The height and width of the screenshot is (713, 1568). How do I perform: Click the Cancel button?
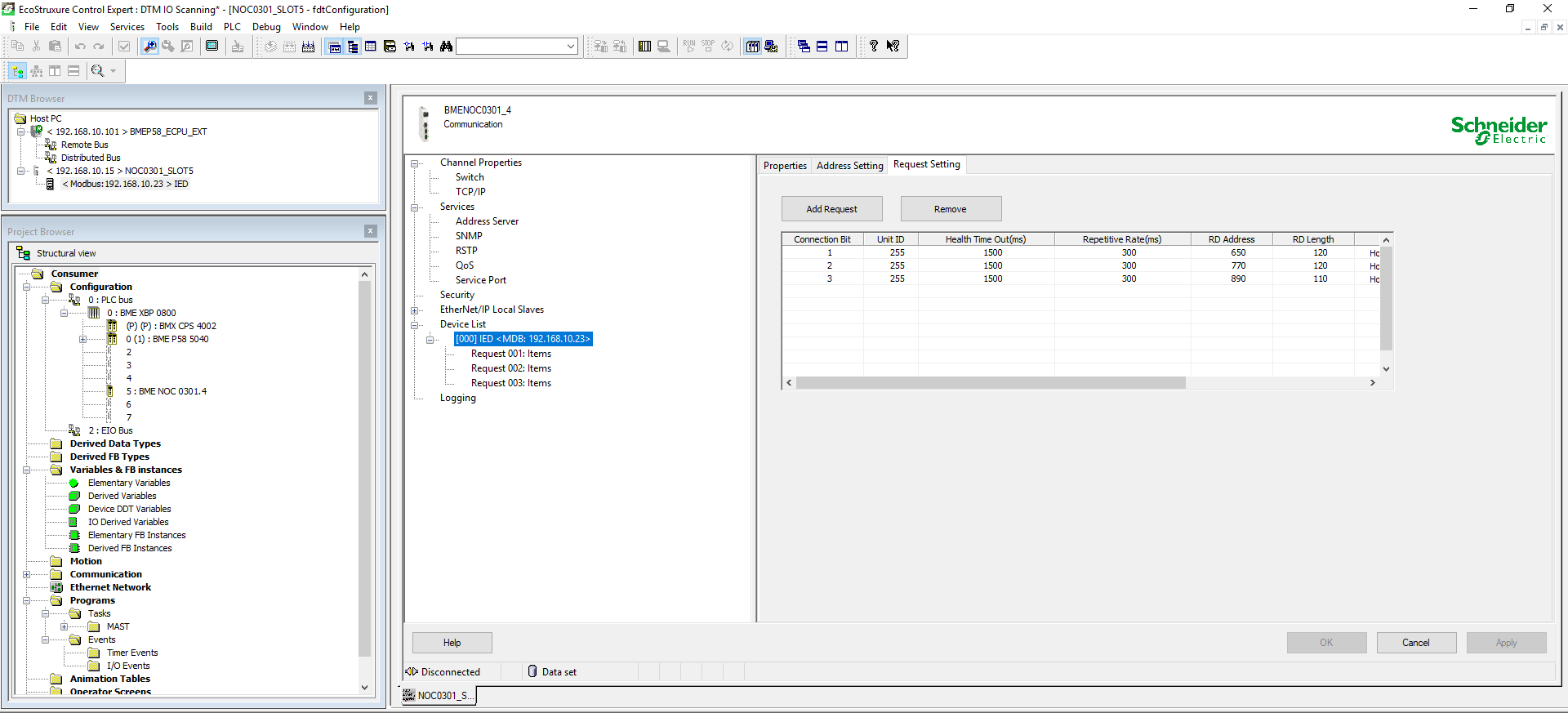(1416, 643)
